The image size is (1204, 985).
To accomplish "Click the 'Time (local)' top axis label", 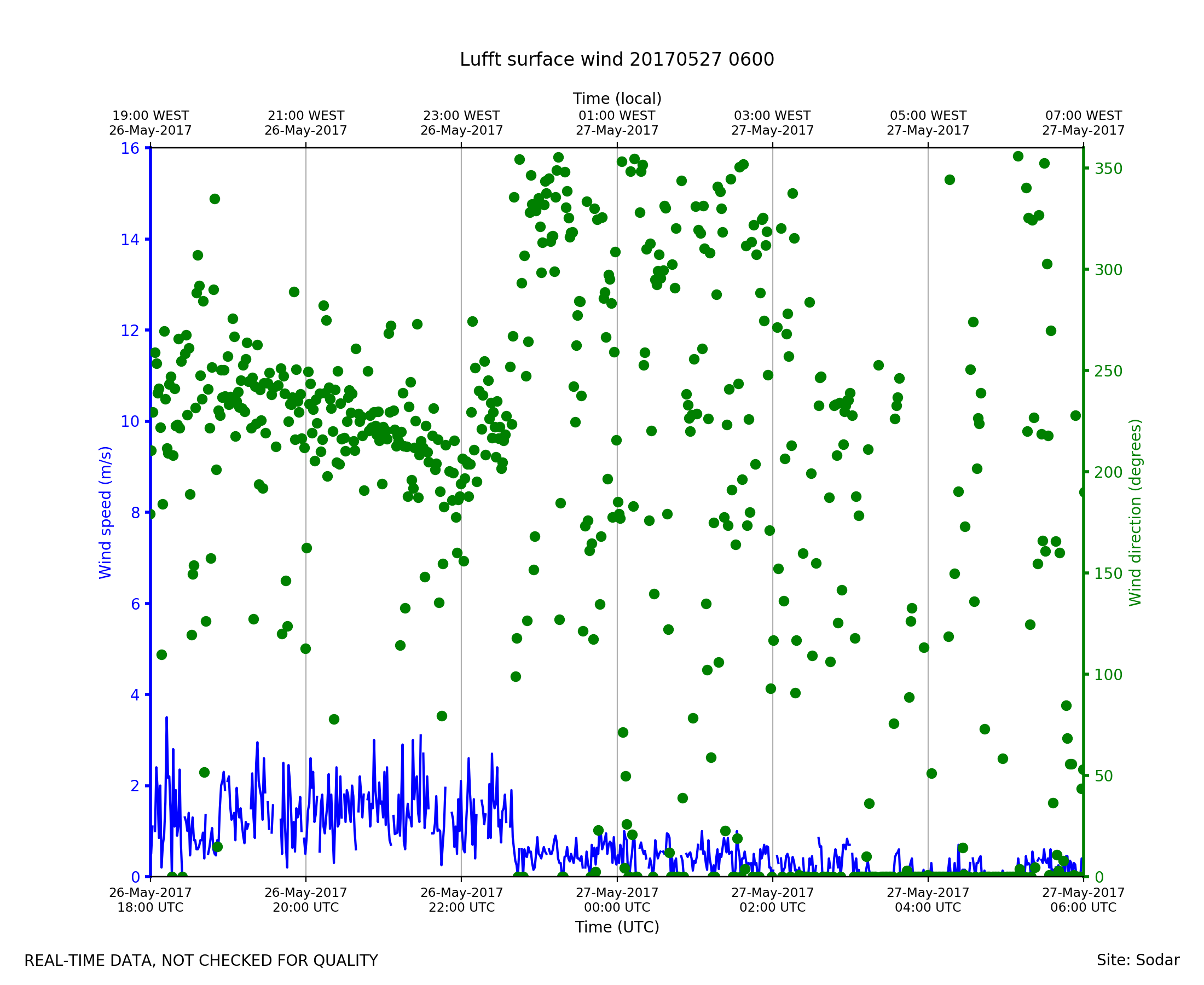I will click(617, 99).
